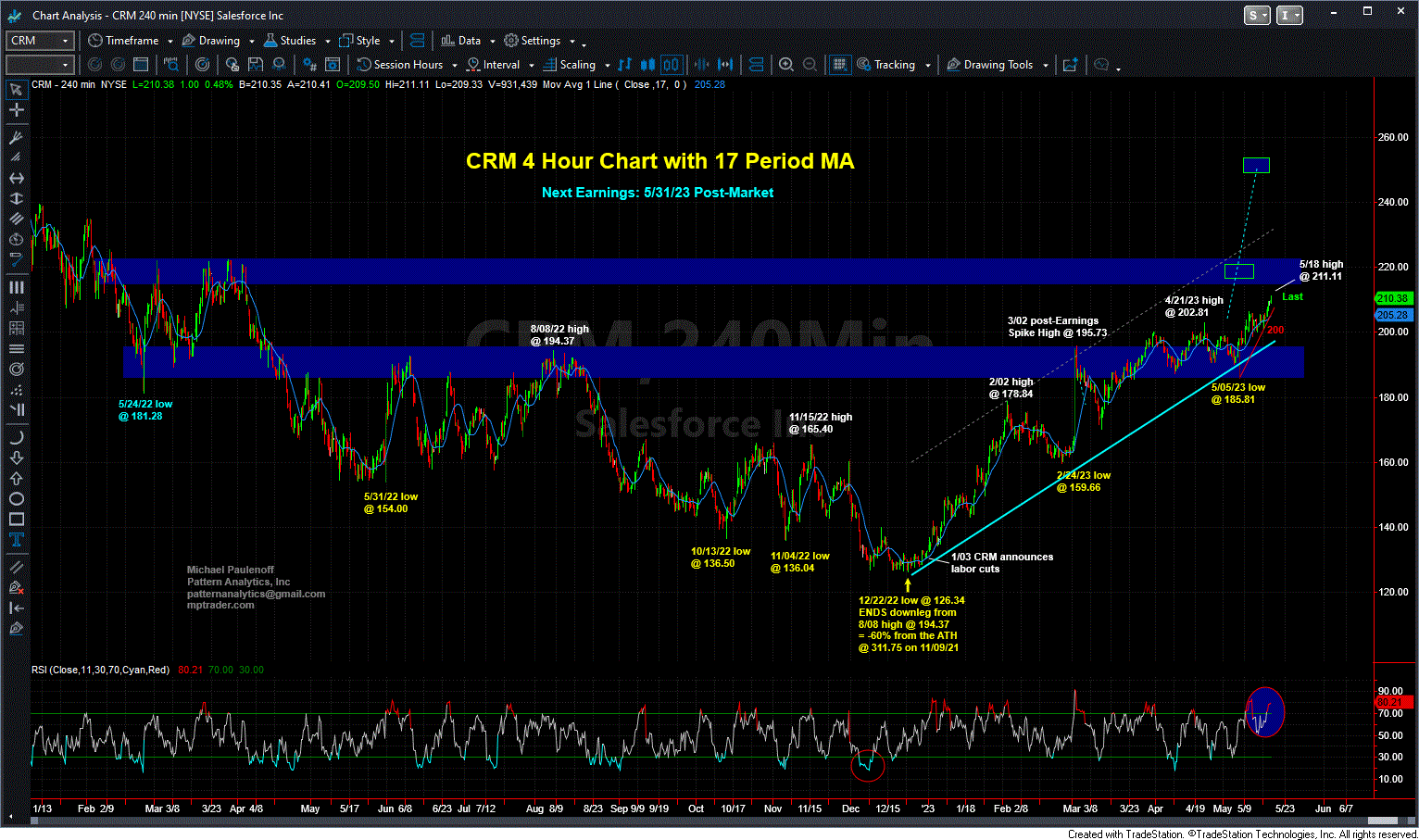The image size is (1419, 840).
Task: Choose the arc drawing tool
Action: (x=16, y=437)
